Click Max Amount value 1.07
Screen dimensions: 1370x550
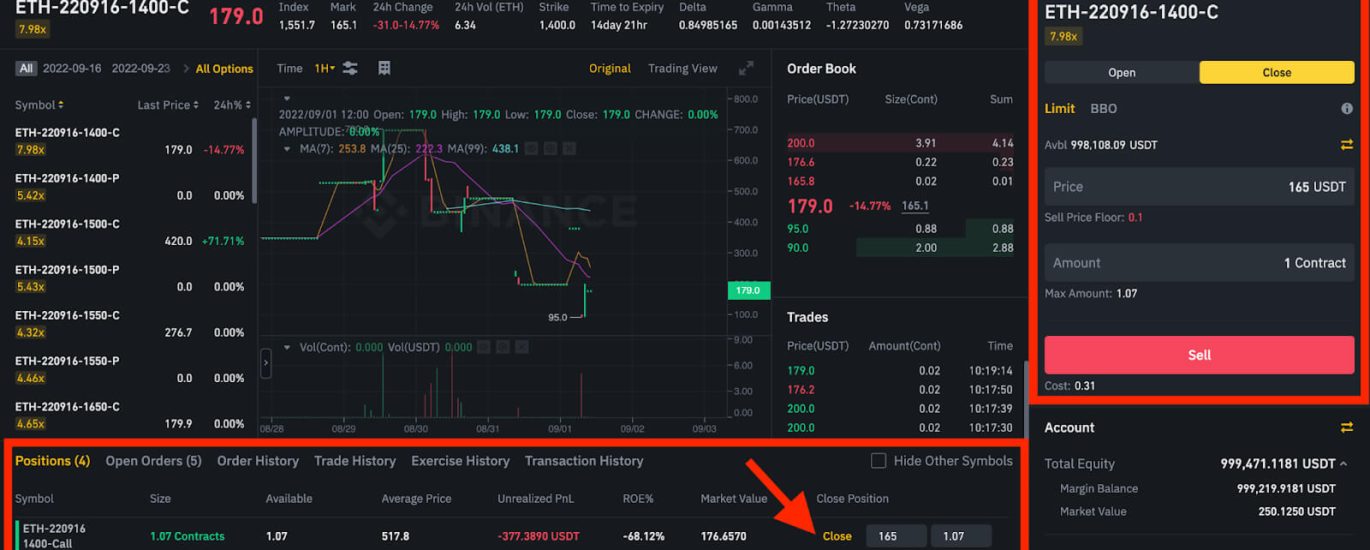click(1125, 293)
